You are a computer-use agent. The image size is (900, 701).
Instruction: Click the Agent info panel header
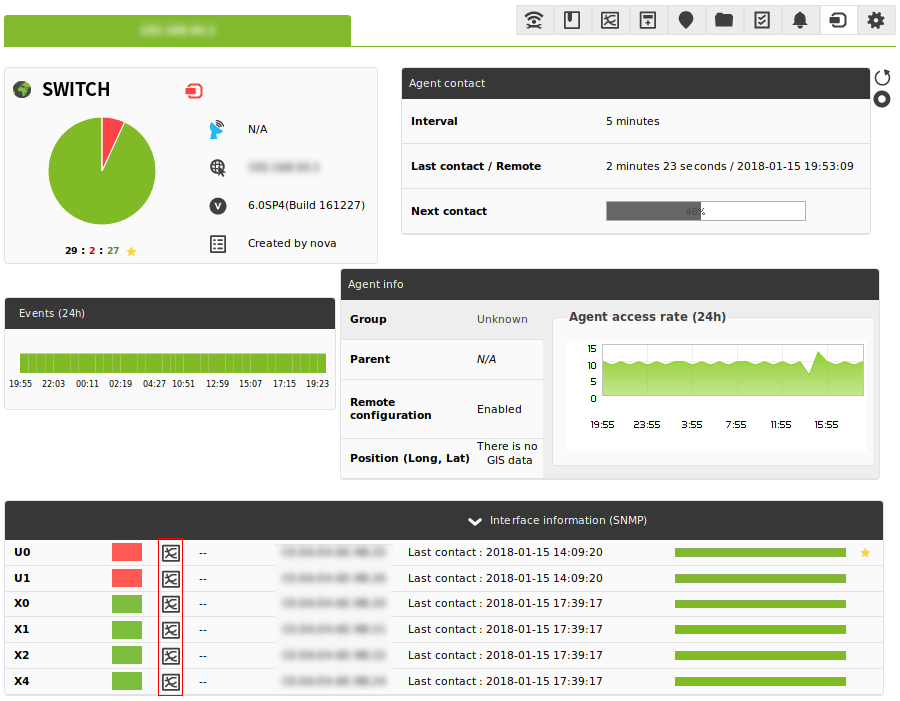(610, 284)
